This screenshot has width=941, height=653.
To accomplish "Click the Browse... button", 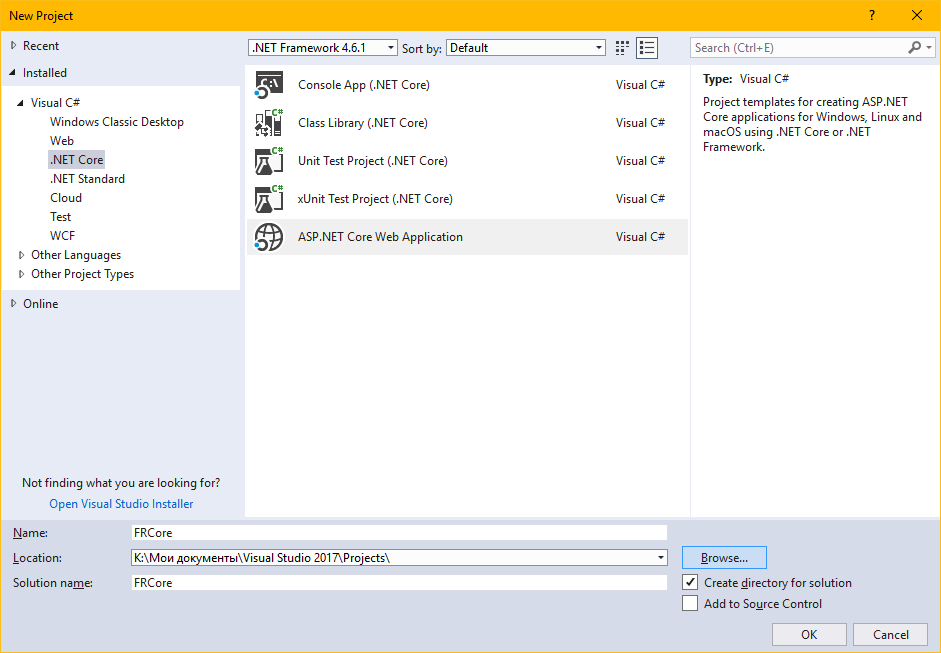I will point(724,558).
